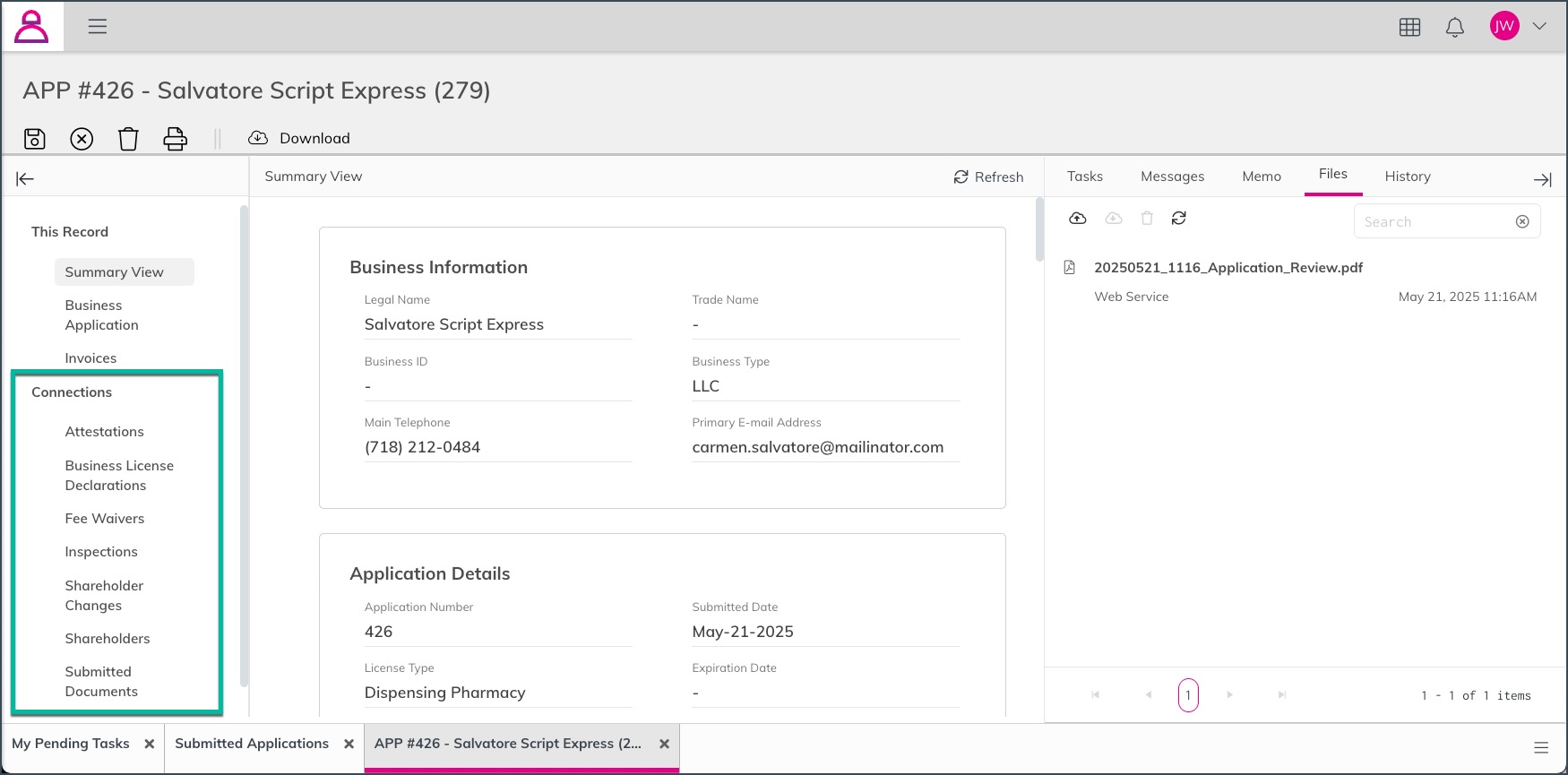1568x775 pixels.
Task: Click the JW user avatar
Action: coord(1504,26)
